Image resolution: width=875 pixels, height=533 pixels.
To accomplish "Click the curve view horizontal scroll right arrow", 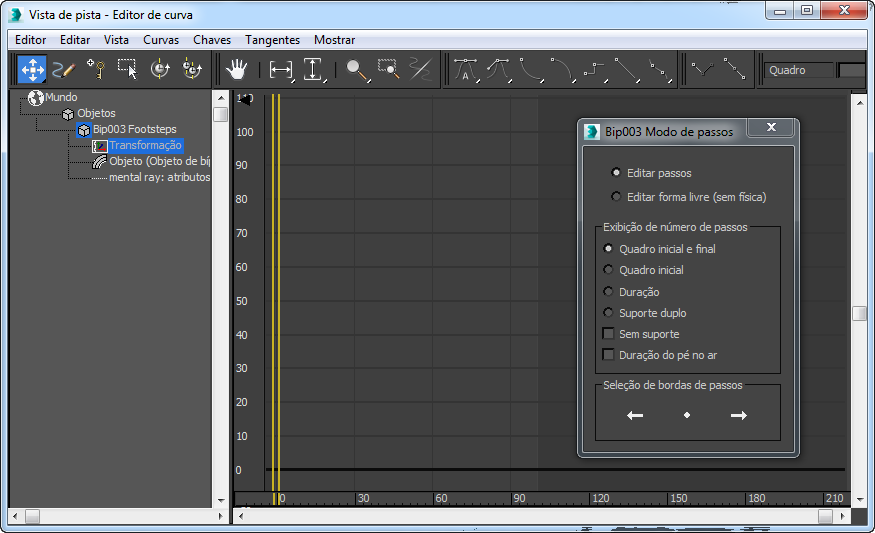I will click(x=843, y=516).
